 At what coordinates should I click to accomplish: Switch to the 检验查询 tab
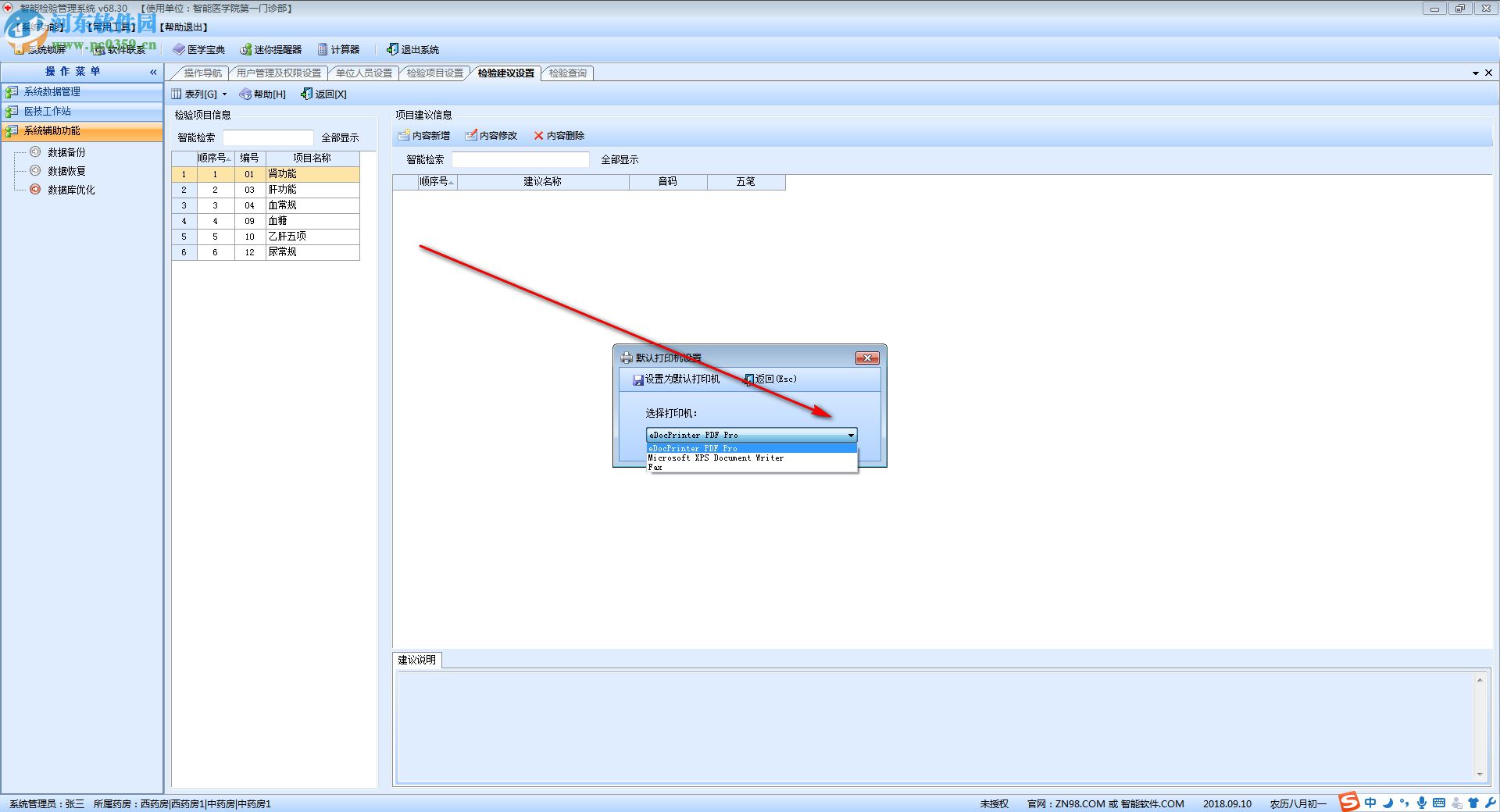pyautogui.click(x=568, y=73)
